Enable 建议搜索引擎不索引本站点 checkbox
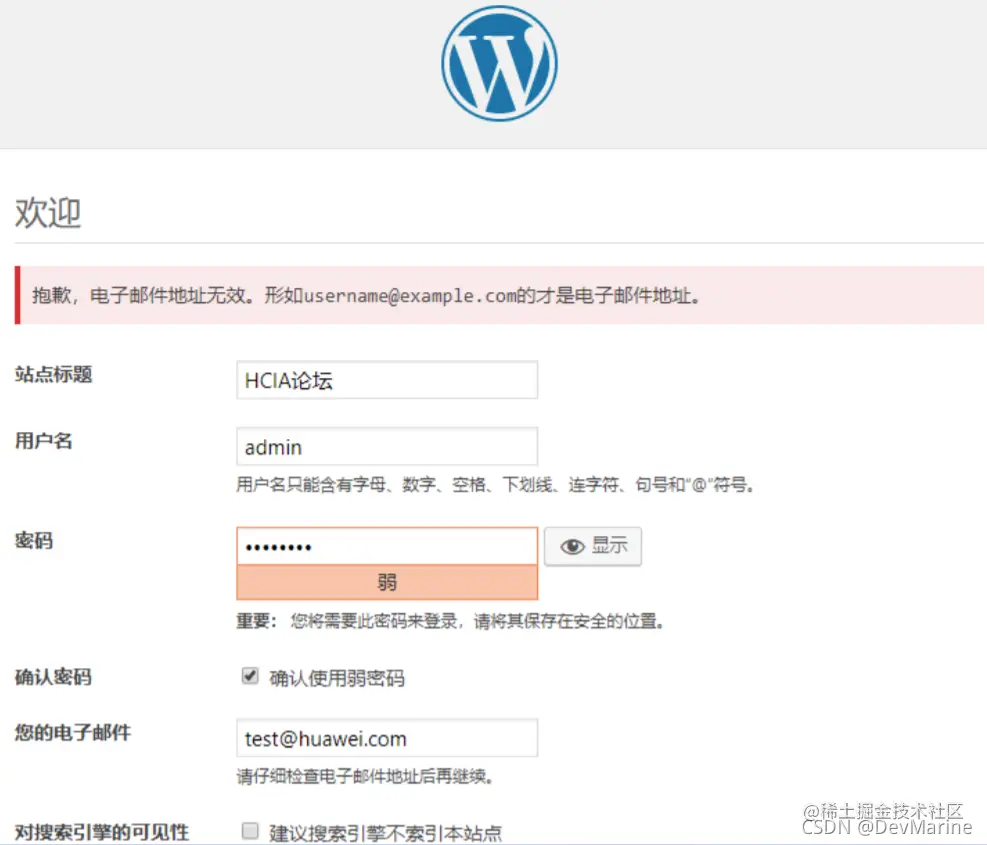 coord(250,831)
